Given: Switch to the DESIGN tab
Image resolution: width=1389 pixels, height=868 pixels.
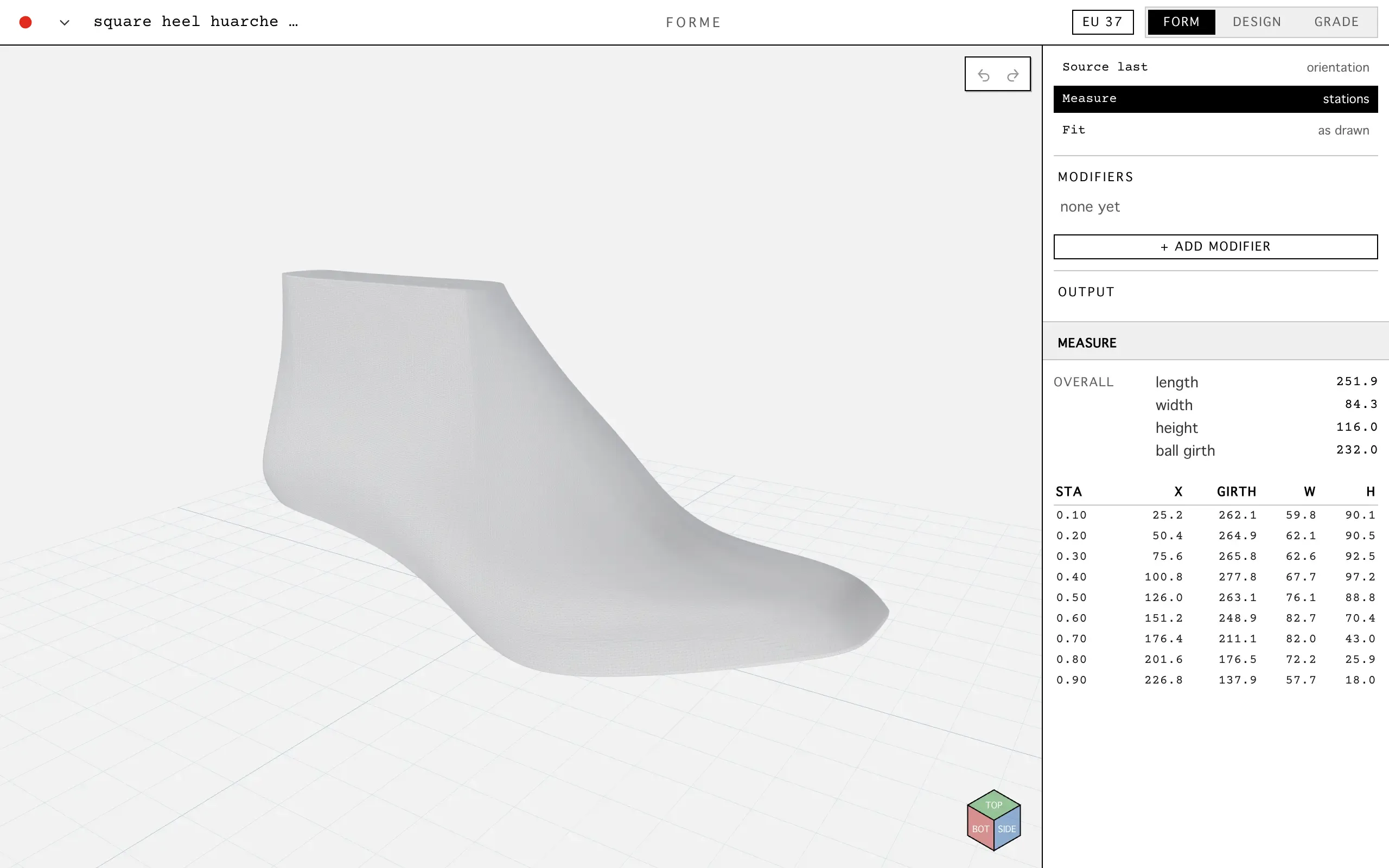Looking at the screenshot, I should pyautogui.click(x=1257, y=22).
